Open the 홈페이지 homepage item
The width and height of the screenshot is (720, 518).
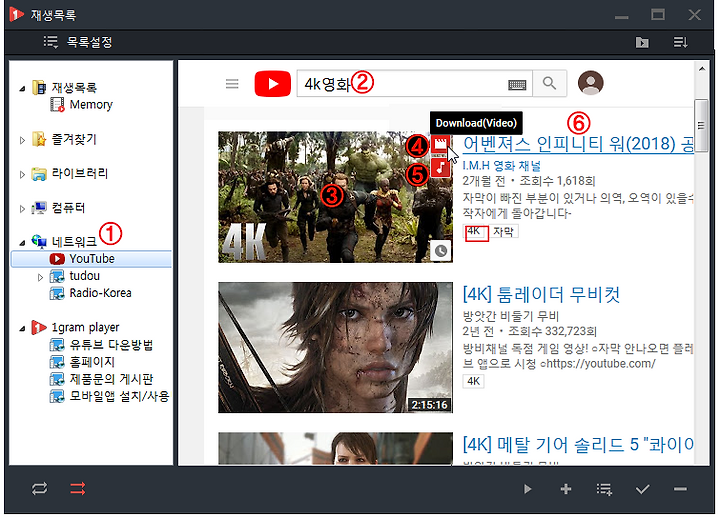click(x=82, y=362)
